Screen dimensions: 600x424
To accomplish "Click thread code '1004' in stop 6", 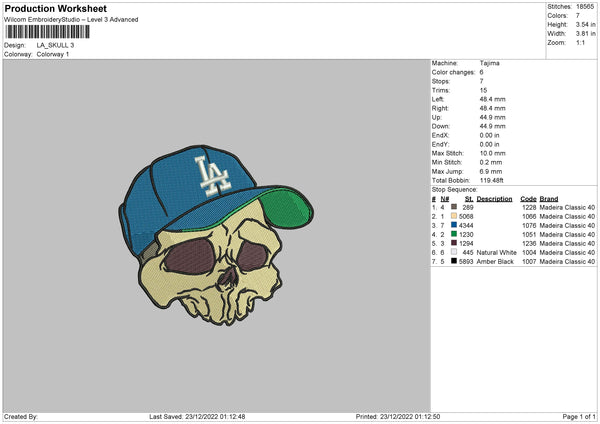I will point(529,253).
